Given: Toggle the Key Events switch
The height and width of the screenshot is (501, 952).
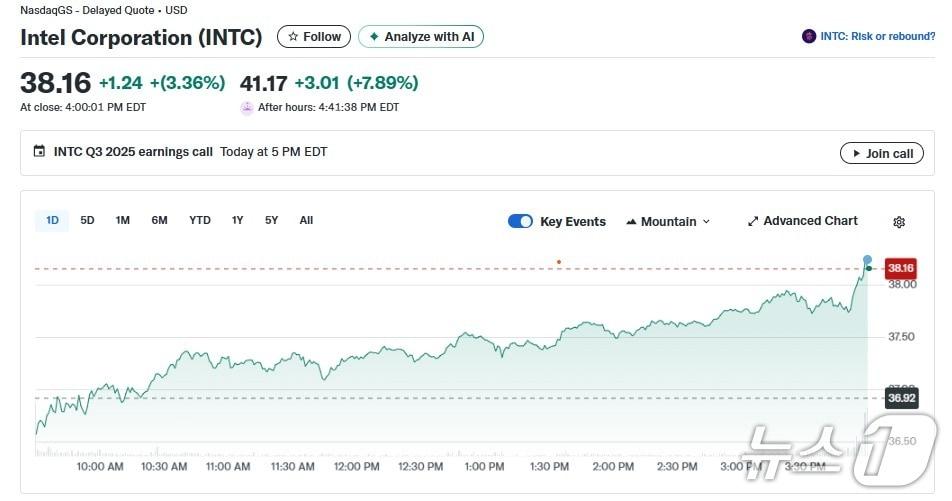Looking at the screenshot, I should point(520,221).
